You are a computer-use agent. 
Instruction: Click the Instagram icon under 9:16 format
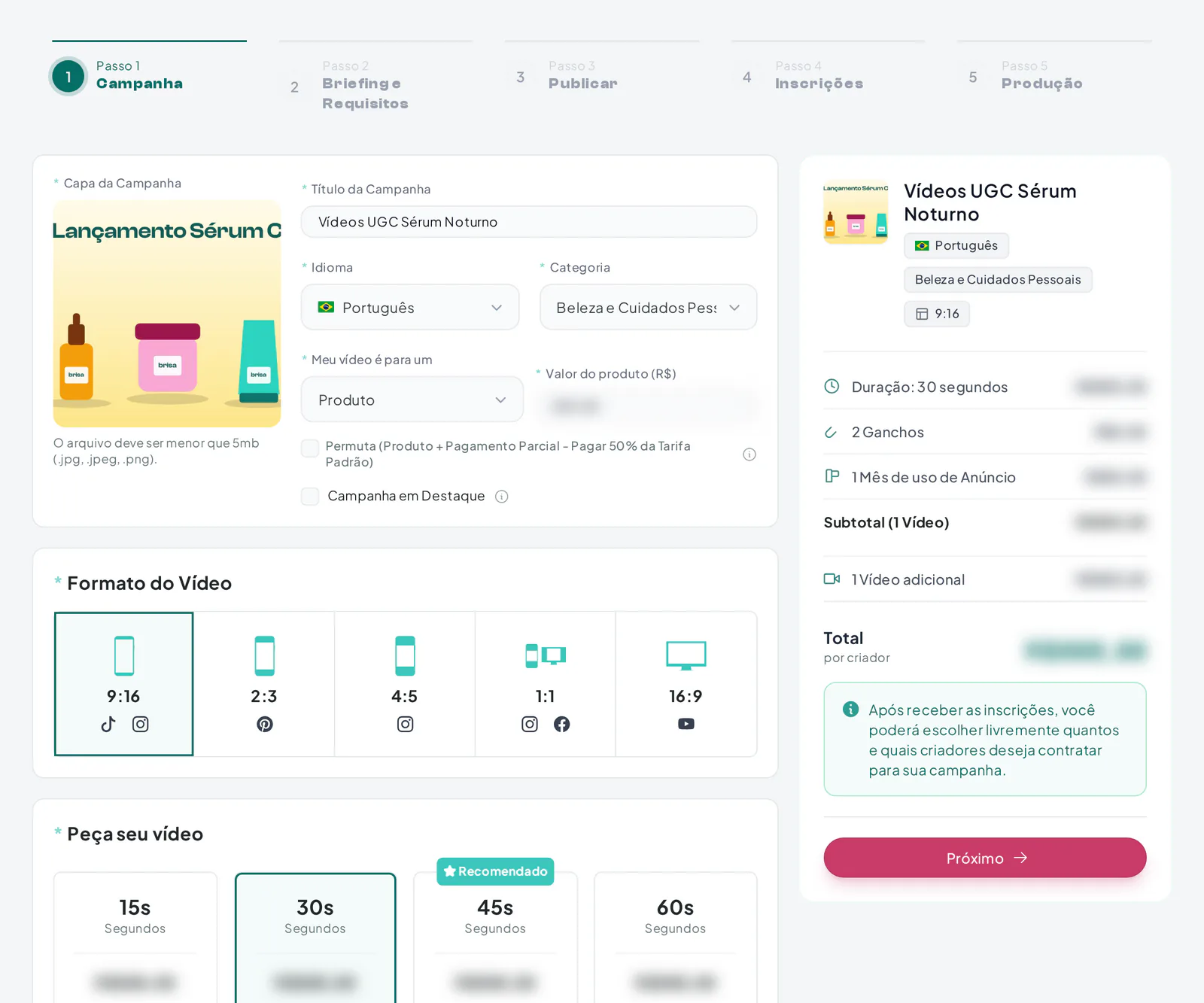tap(141, 724)
